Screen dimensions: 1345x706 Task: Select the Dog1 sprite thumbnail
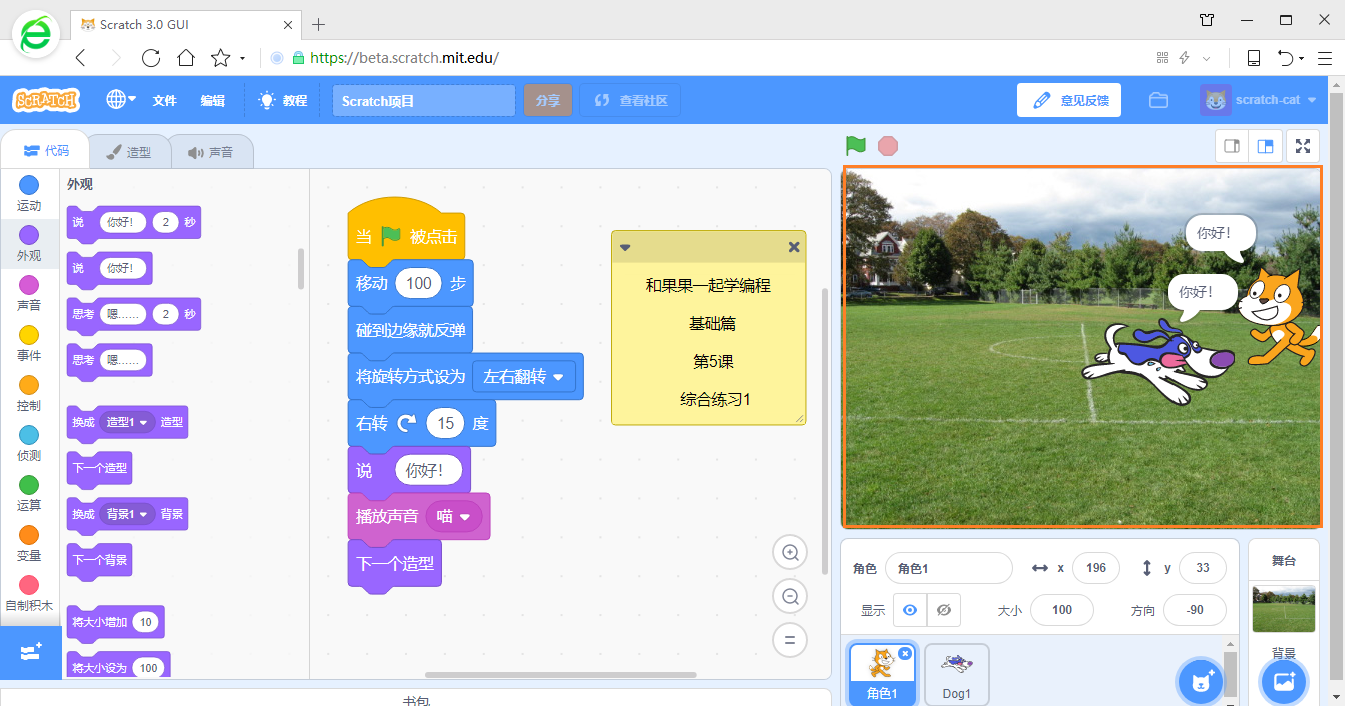(957, 673)
